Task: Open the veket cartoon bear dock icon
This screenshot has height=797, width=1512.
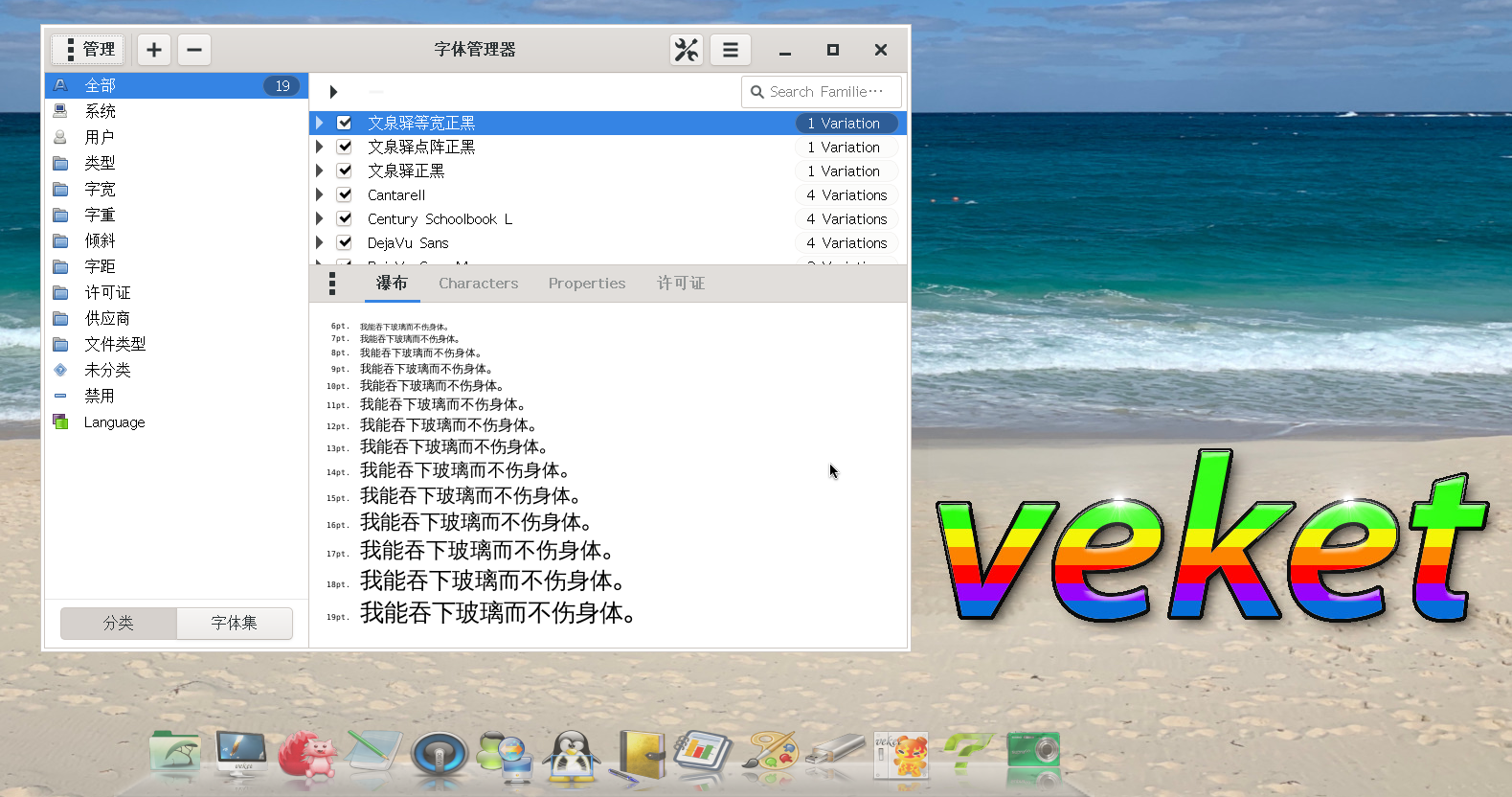Action: (x=902, y=756)
